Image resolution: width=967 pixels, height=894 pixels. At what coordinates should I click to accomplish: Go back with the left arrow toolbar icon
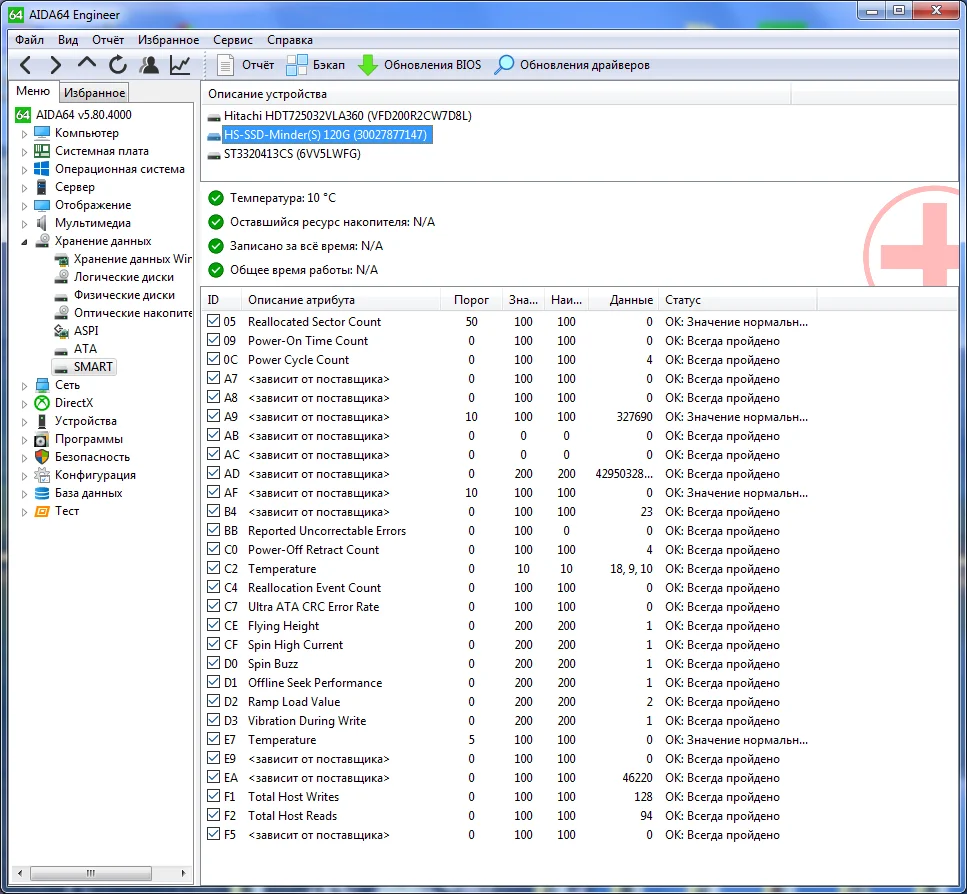[25, 65]
